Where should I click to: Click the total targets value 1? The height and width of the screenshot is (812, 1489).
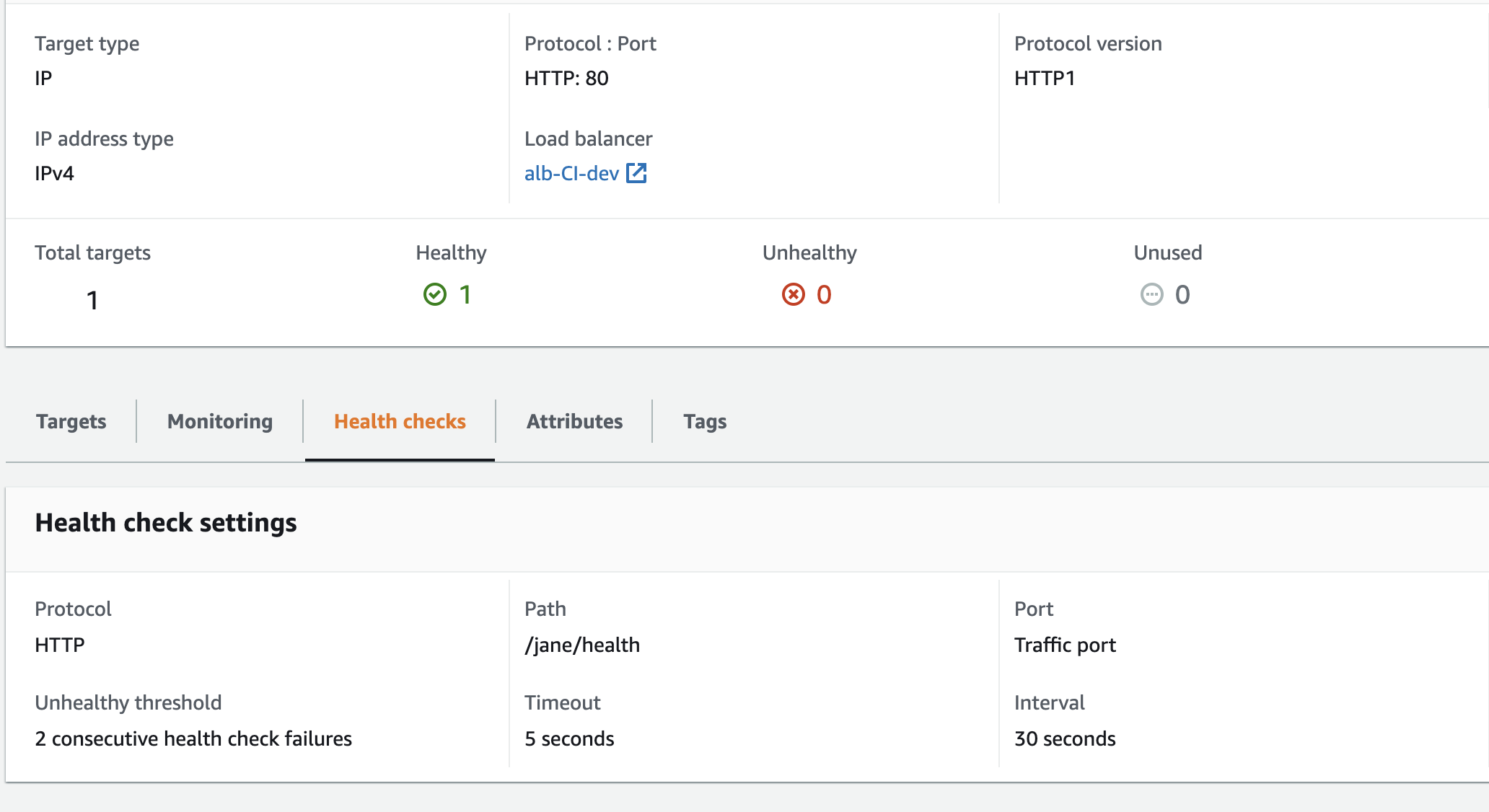92,300
